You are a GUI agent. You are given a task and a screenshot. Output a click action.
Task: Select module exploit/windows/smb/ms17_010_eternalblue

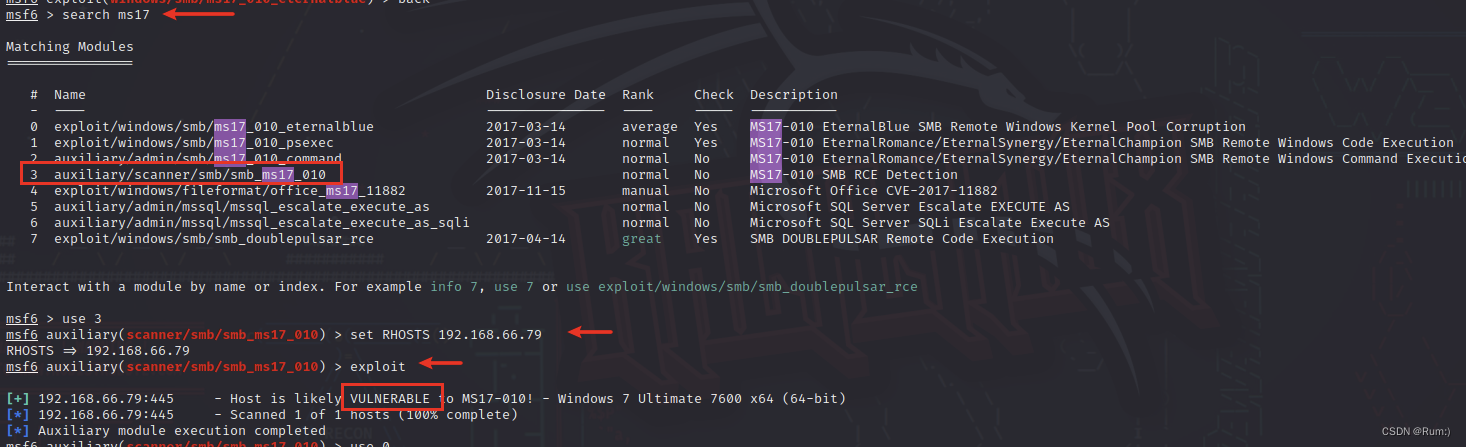click(214, 127)
